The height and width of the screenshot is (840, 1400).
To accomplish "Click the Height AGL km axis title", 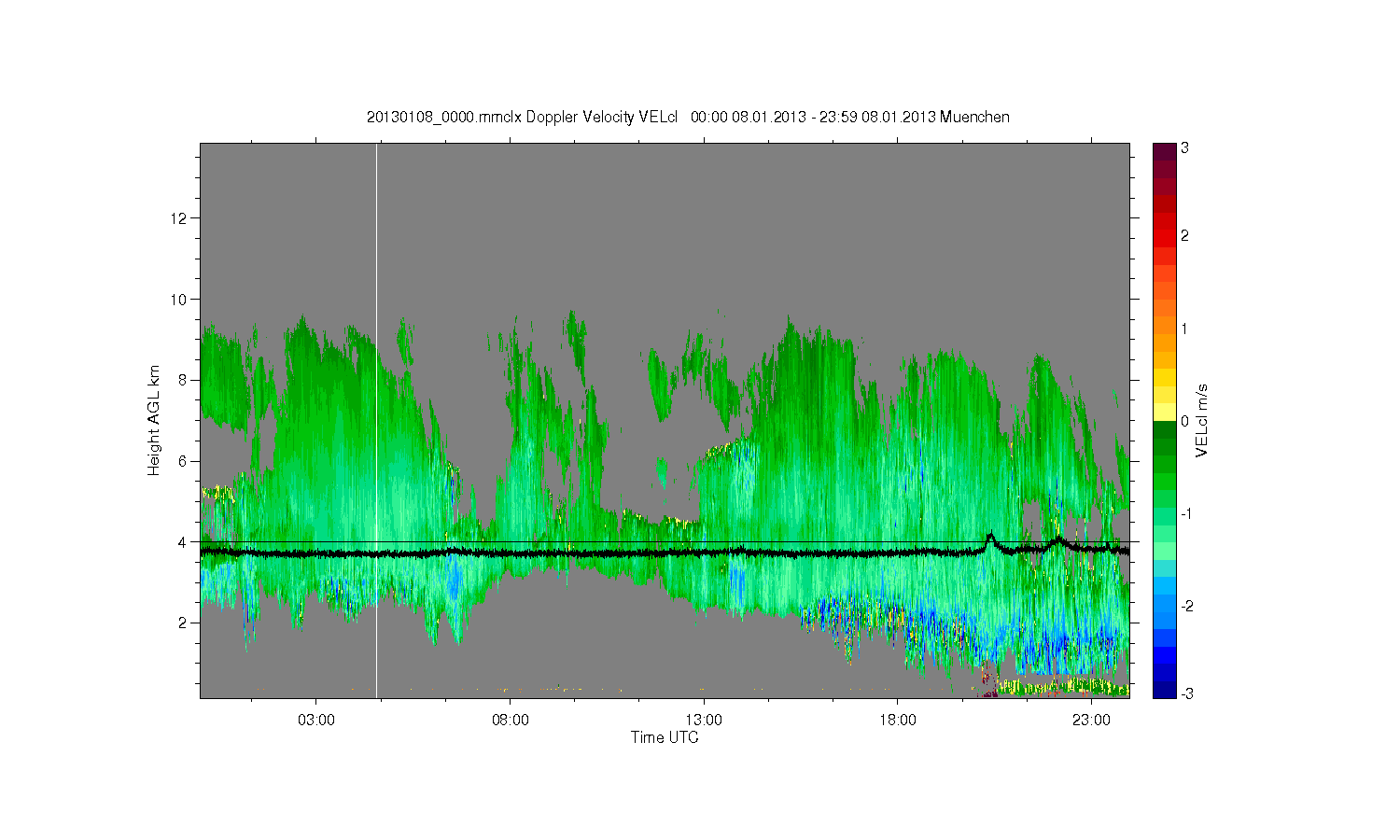I will coord(154,420).
